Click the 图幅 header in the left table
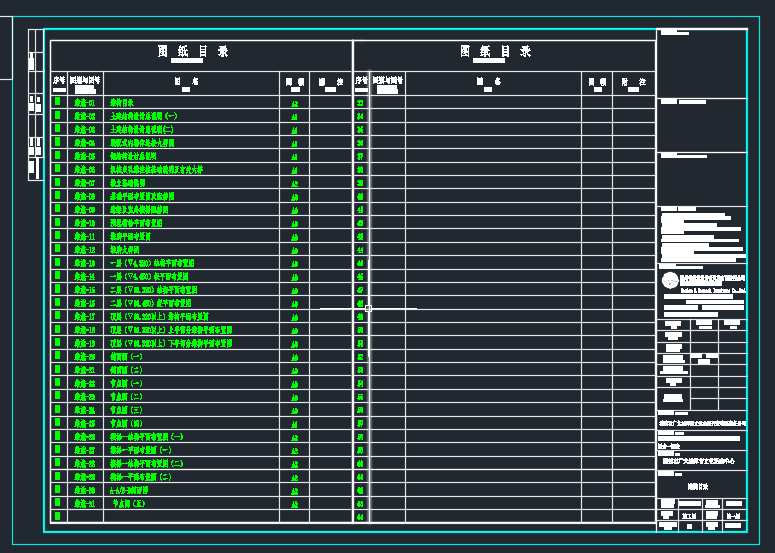 coord(294,82)
